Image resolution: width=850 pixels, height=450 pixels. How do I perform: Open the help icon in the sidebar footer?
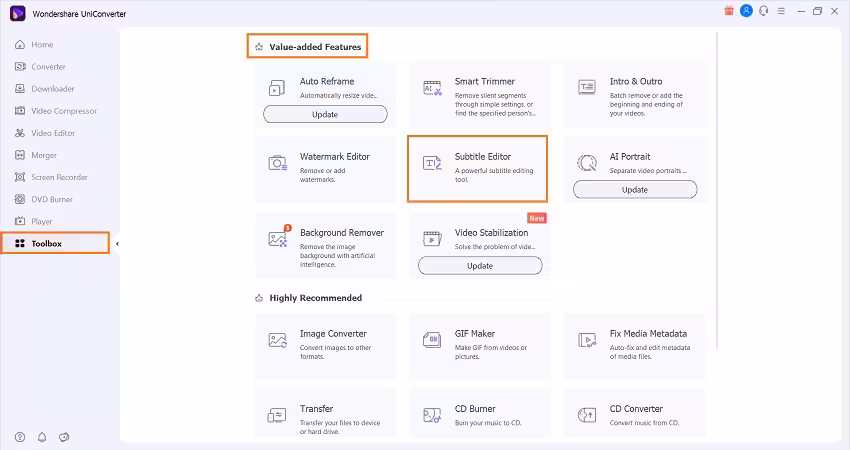click(20, 437)
